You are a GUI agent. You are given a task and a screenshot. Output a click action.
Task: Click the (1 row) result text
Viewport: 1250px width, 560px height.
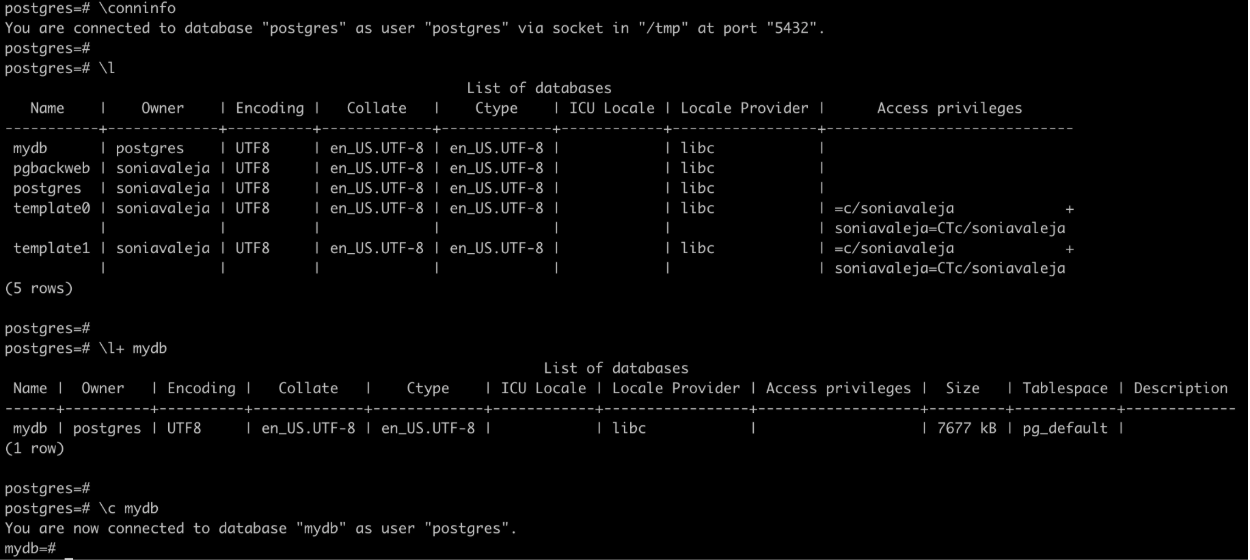click(34, 448)
